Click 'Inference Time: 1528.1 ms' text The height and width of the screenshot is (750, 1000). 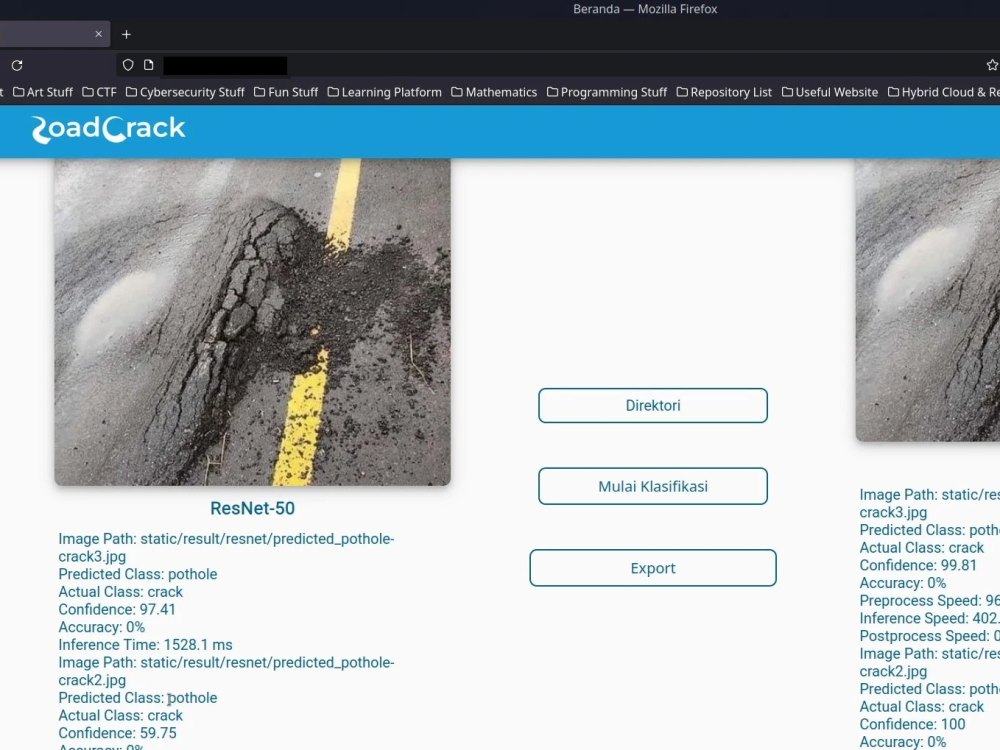tap(145, 645)
